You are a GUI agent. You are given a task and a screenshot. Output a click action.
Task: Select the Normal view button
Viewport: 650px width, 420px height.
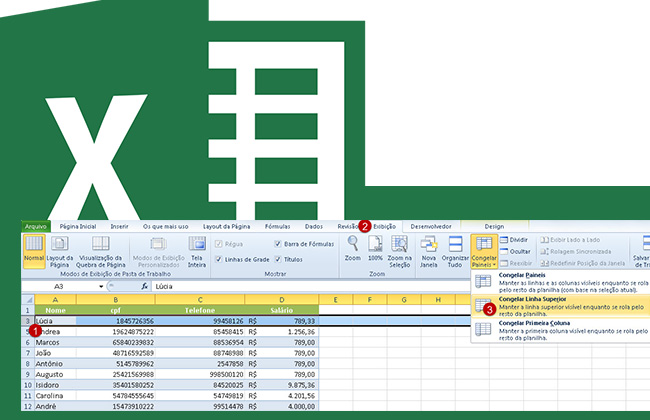click(x=34, y=252)
